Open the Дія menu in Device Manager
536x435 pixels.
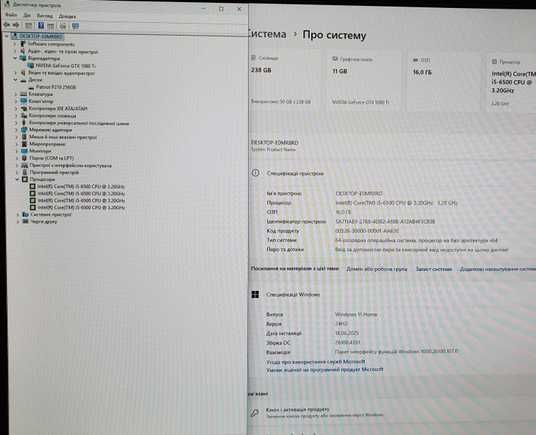27,16
